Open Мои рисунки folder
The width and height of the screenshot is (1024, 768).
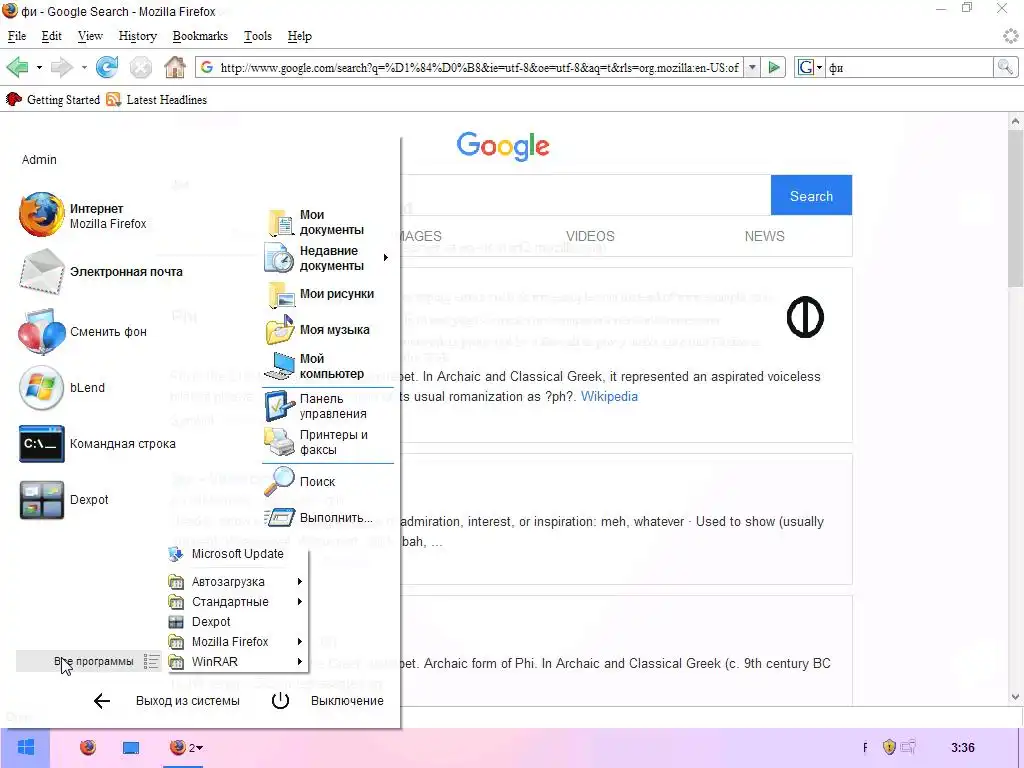(x=320, y=295)
